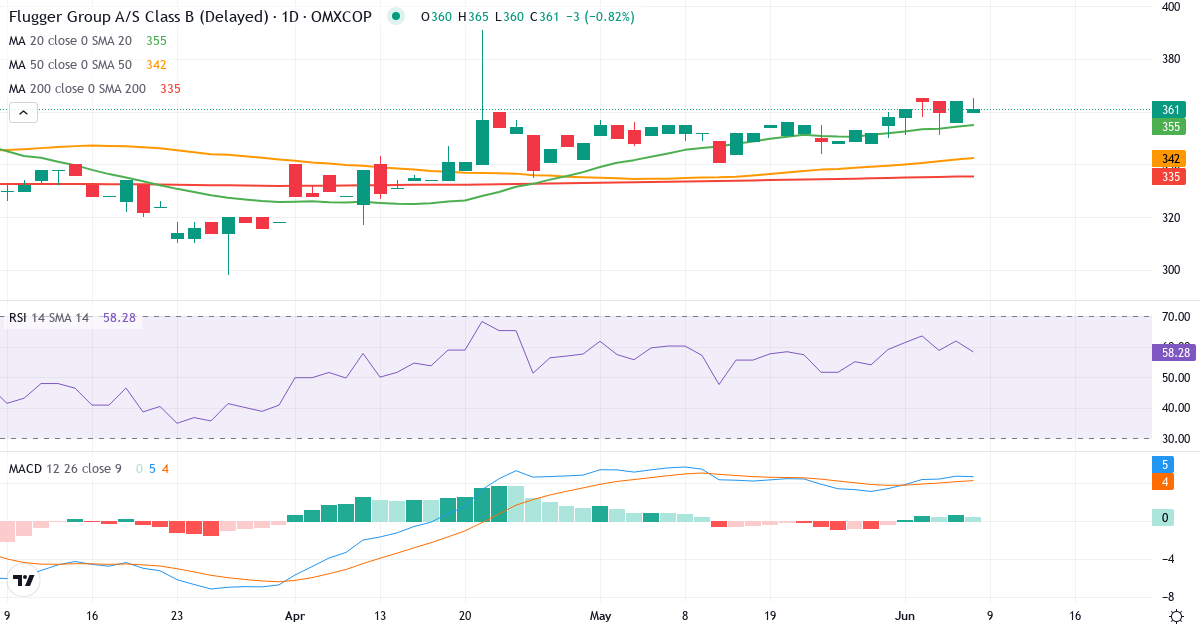Viewport: 1200px width, 630px height.
Task: Click the 400 price axis label
Action: 1171,7
